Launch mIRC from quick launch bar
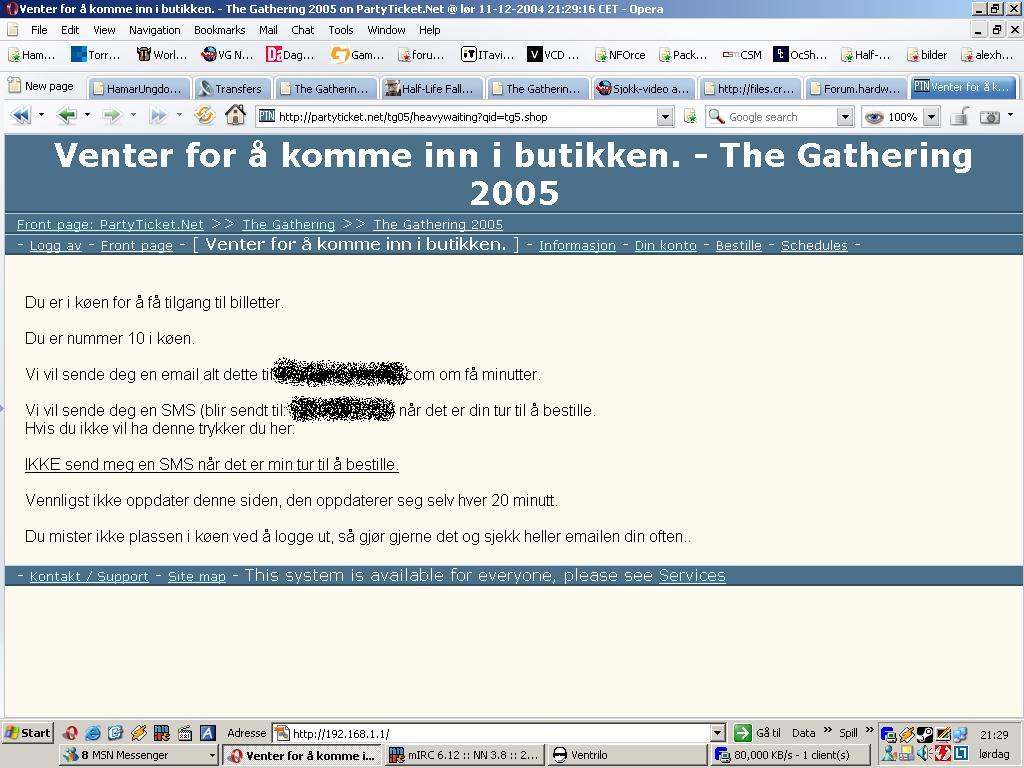Screen dimensions: 1024x768 pos(161,733)
